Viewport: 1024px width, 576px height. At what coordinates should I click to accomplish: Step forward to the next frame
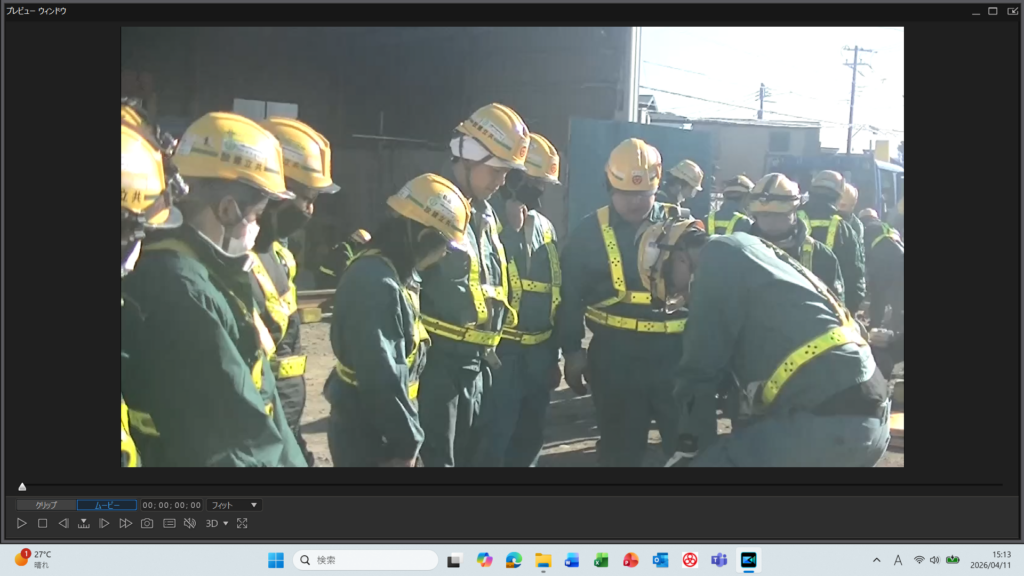pyautogui.click(x=104, y=523)
